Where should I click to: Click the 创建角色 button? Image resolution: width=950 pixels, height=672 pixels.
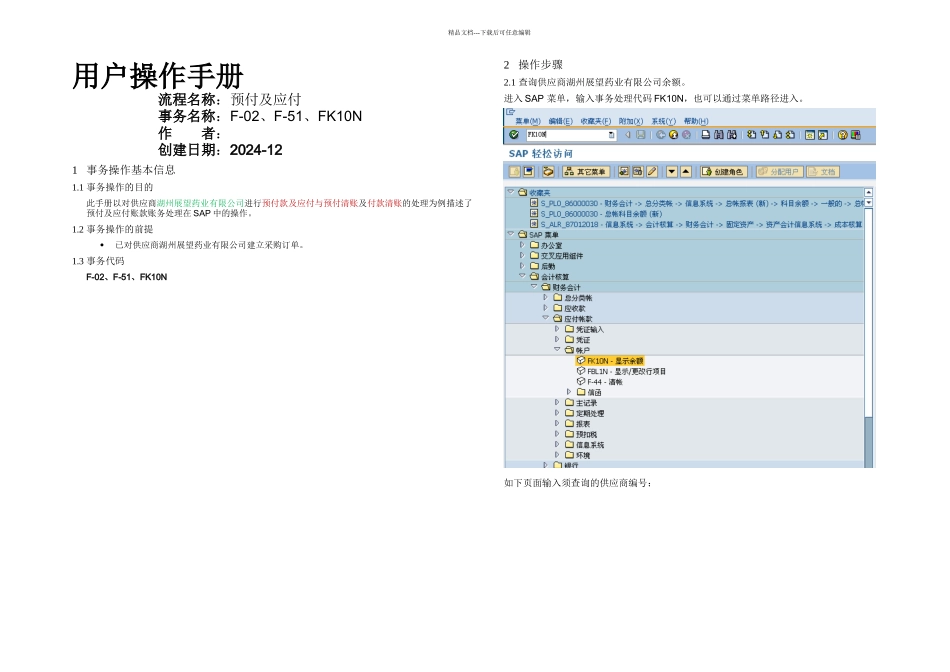[723, 172]
